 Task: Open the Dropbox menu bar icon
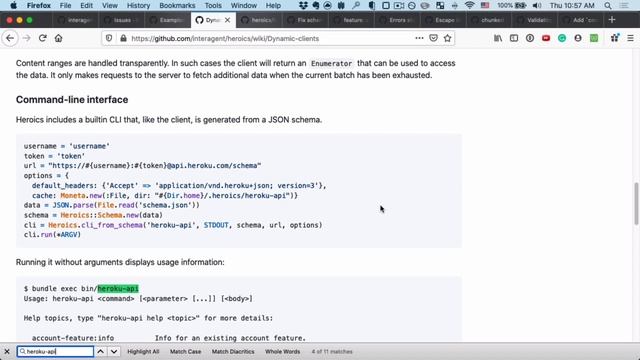tap(303, 5)
